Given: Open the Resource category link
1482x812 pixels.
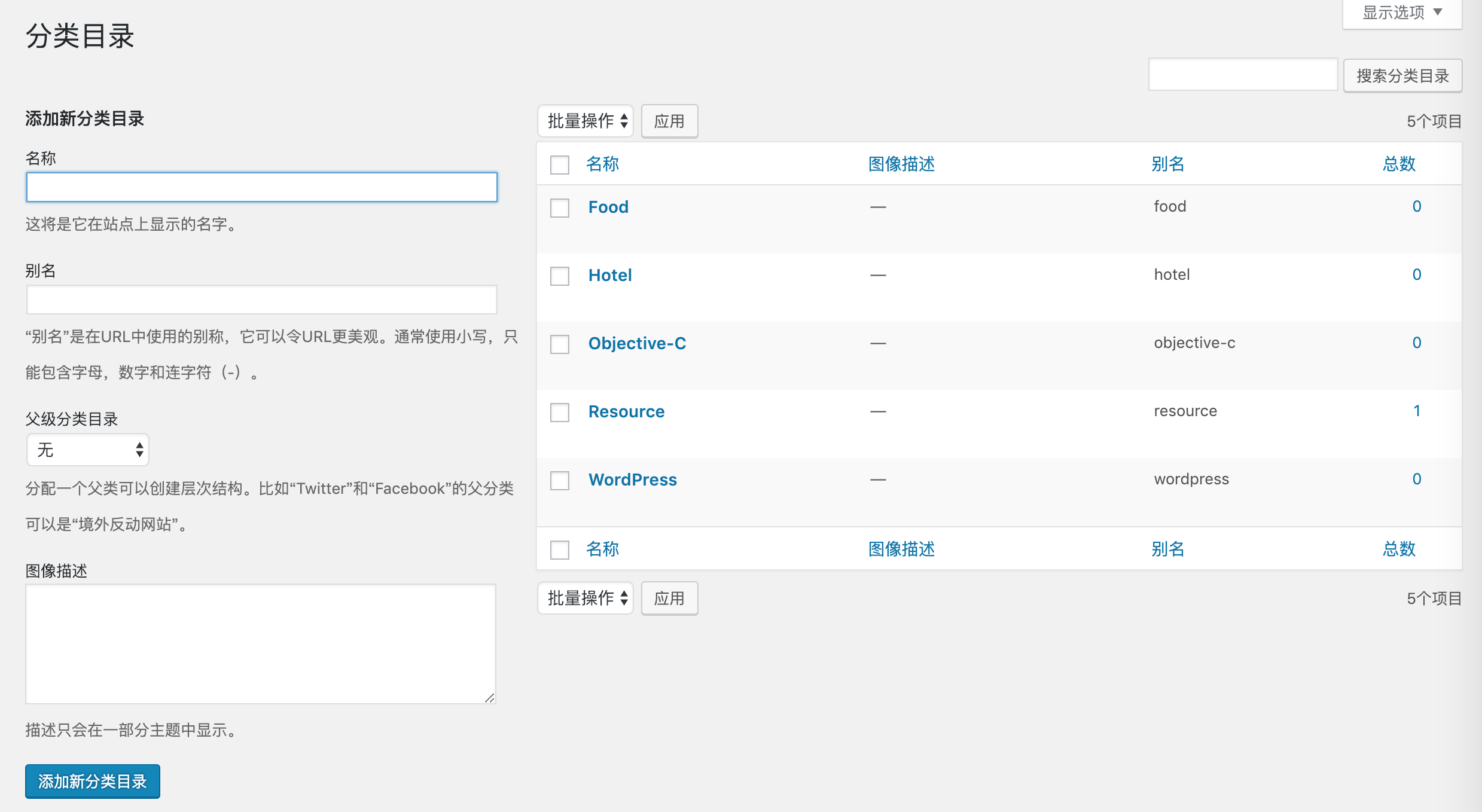Looking at the screenshot, I should pos(626,411).
